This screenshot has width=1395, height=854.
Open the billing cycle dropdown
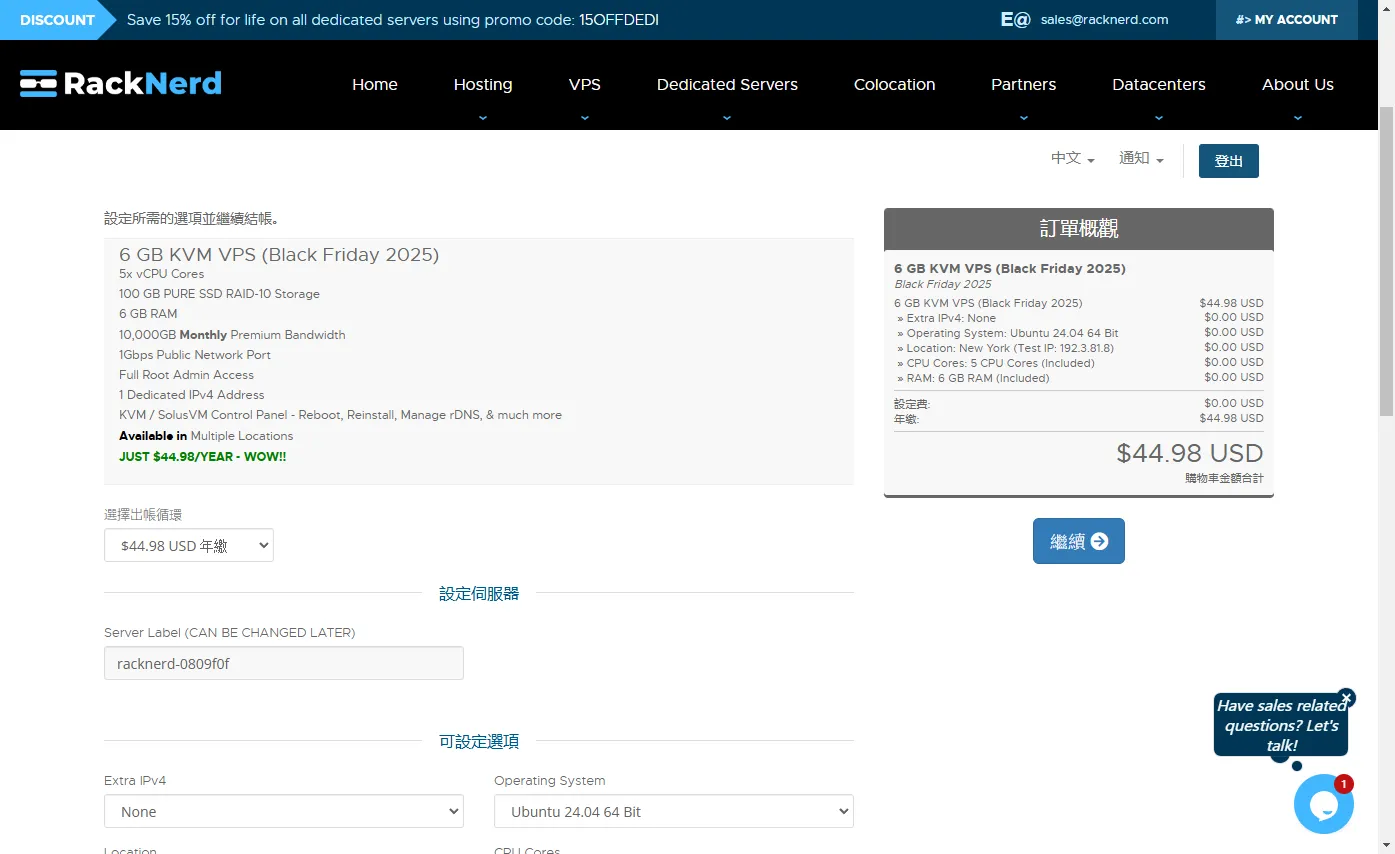189,546
